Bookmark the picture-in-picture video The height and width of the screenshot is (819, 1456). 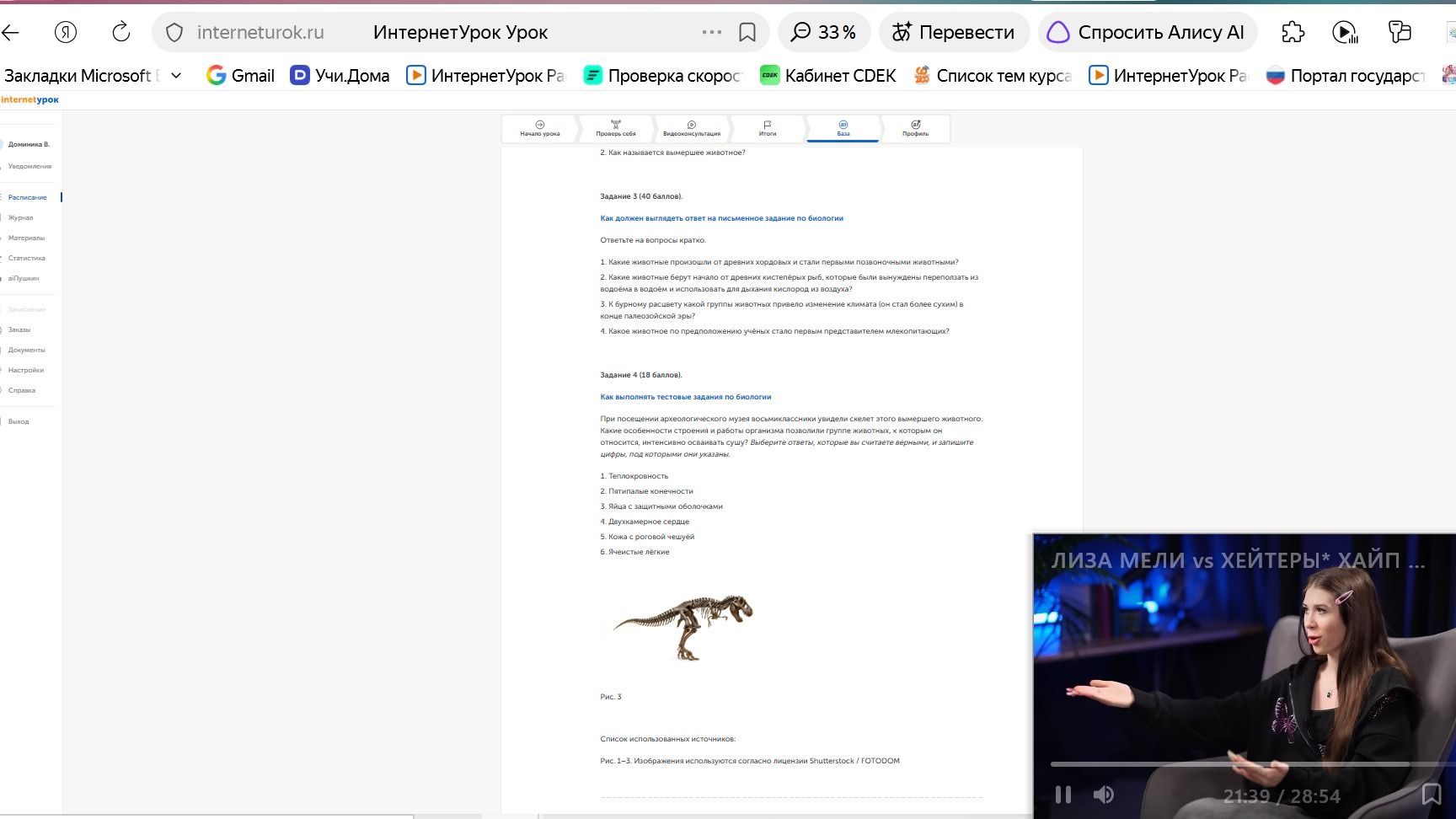pyautogui.click(x=1431, y=794)
